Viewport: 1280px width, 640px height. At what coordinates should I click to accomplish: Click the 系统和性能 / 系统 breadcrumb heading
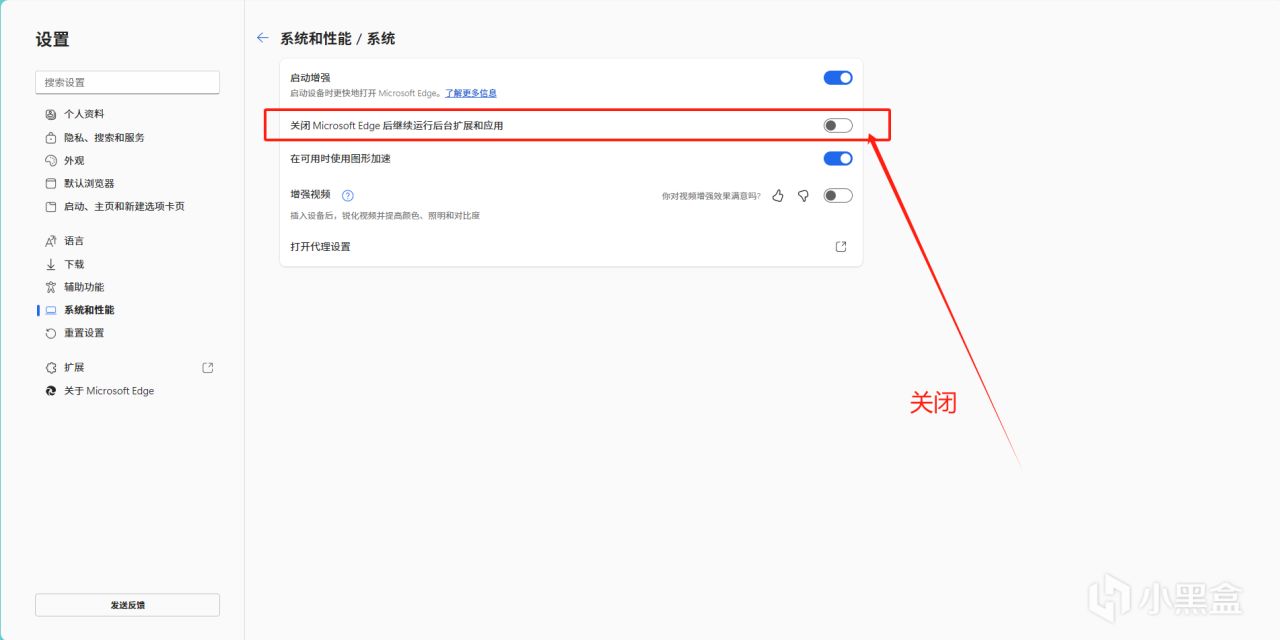(x=337, y=38)
